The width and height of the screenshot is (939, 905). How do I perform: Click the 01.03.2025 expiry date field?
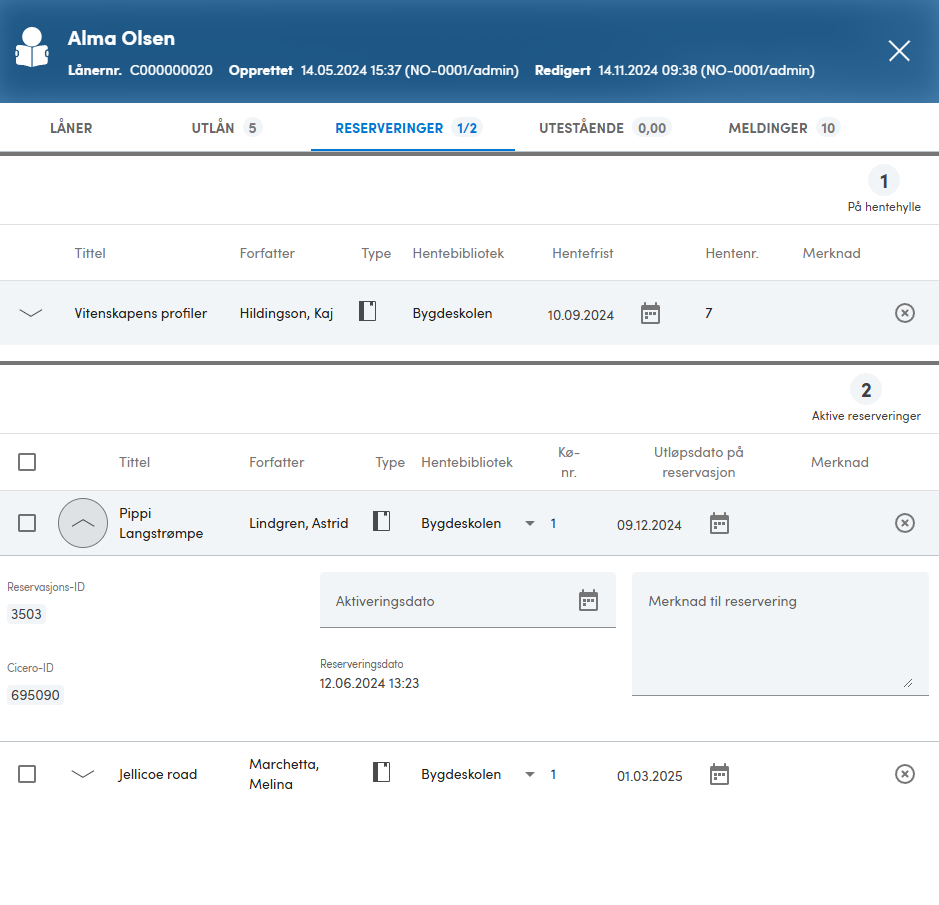[x=649, y=776]
